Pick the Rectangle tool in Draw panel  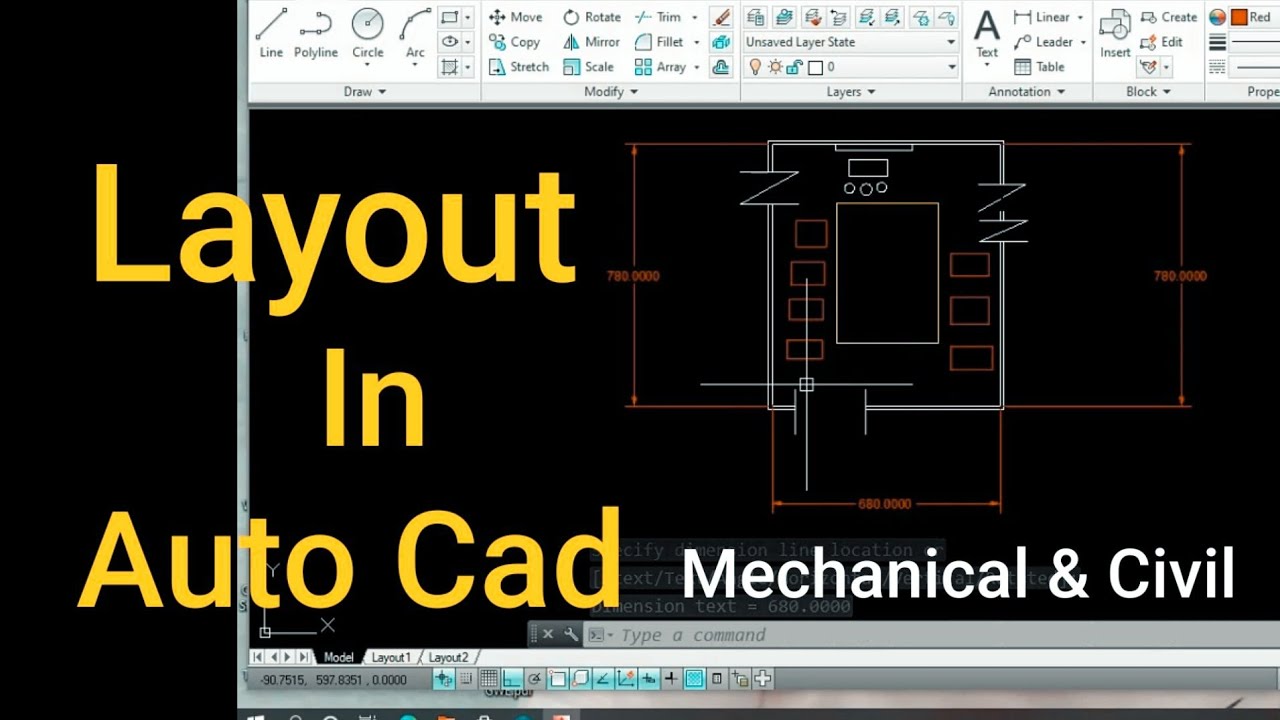pos(450,18)
